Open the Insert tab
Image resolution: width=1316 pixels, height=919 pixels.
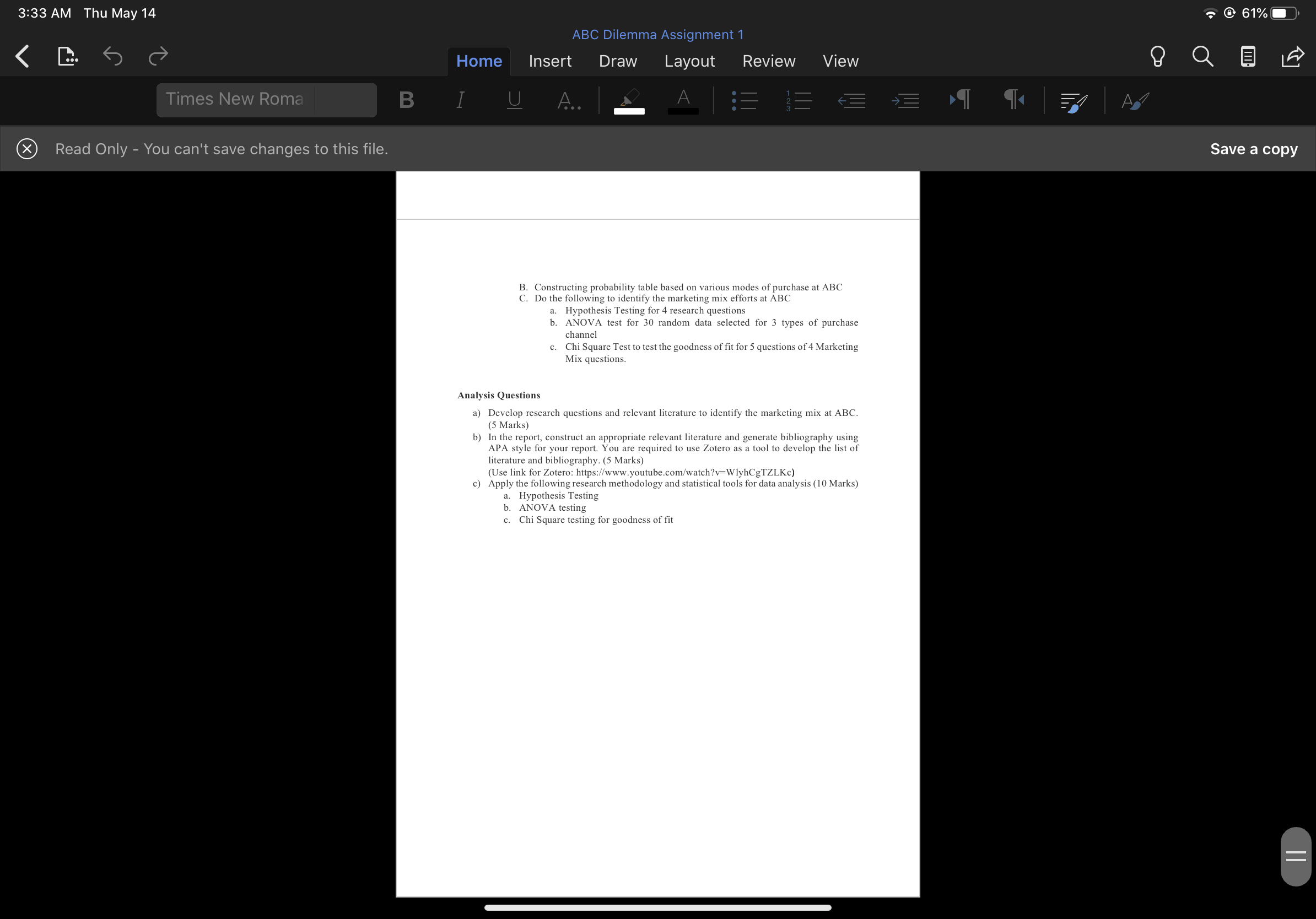pyautogui.click(x=549, y=61)
